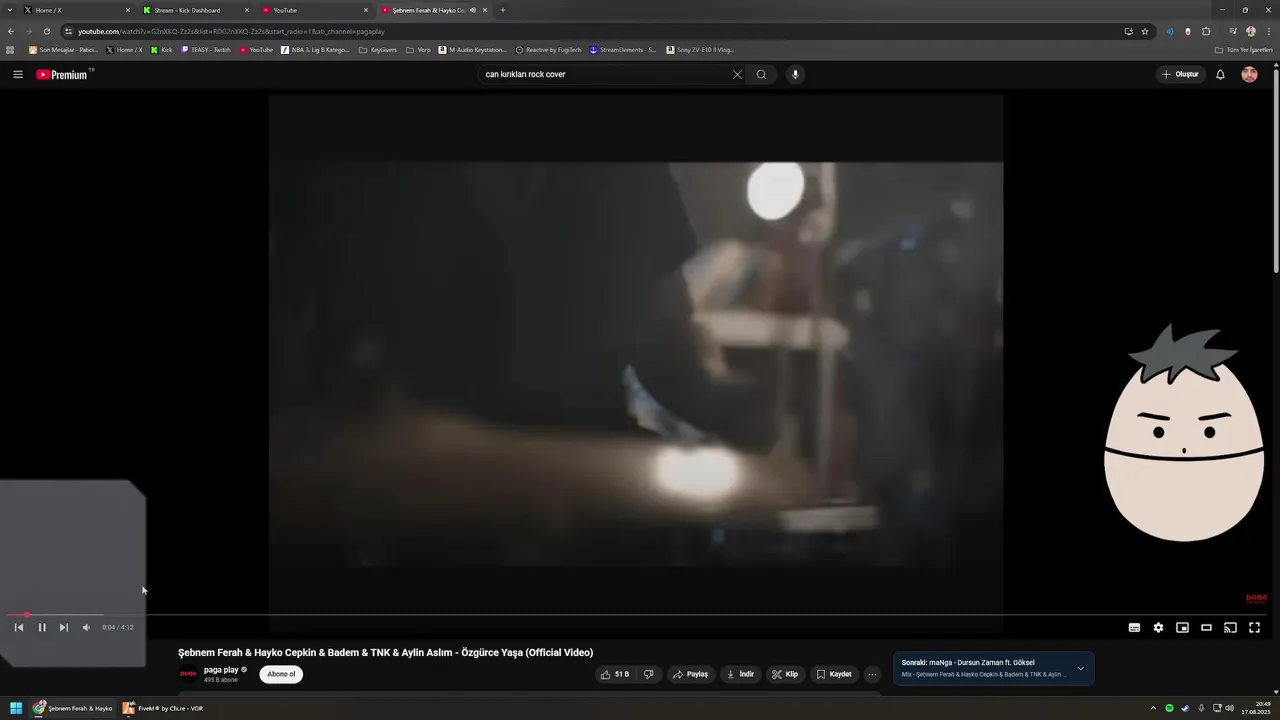The width and height of the screenshot is (1280, 720).
Task: Focus the YouTube search box
Action: tap(605, 74)
